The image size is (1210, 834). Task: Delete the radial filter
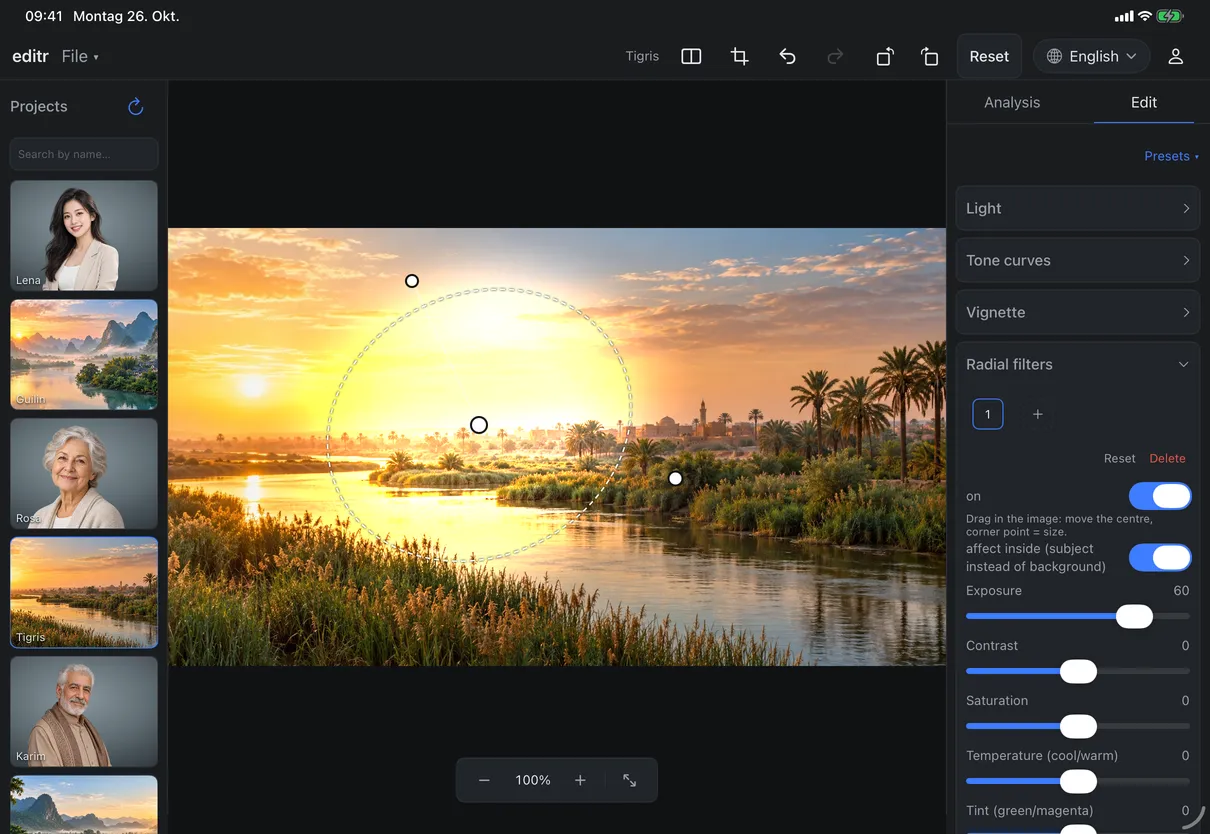(1167, 458)
